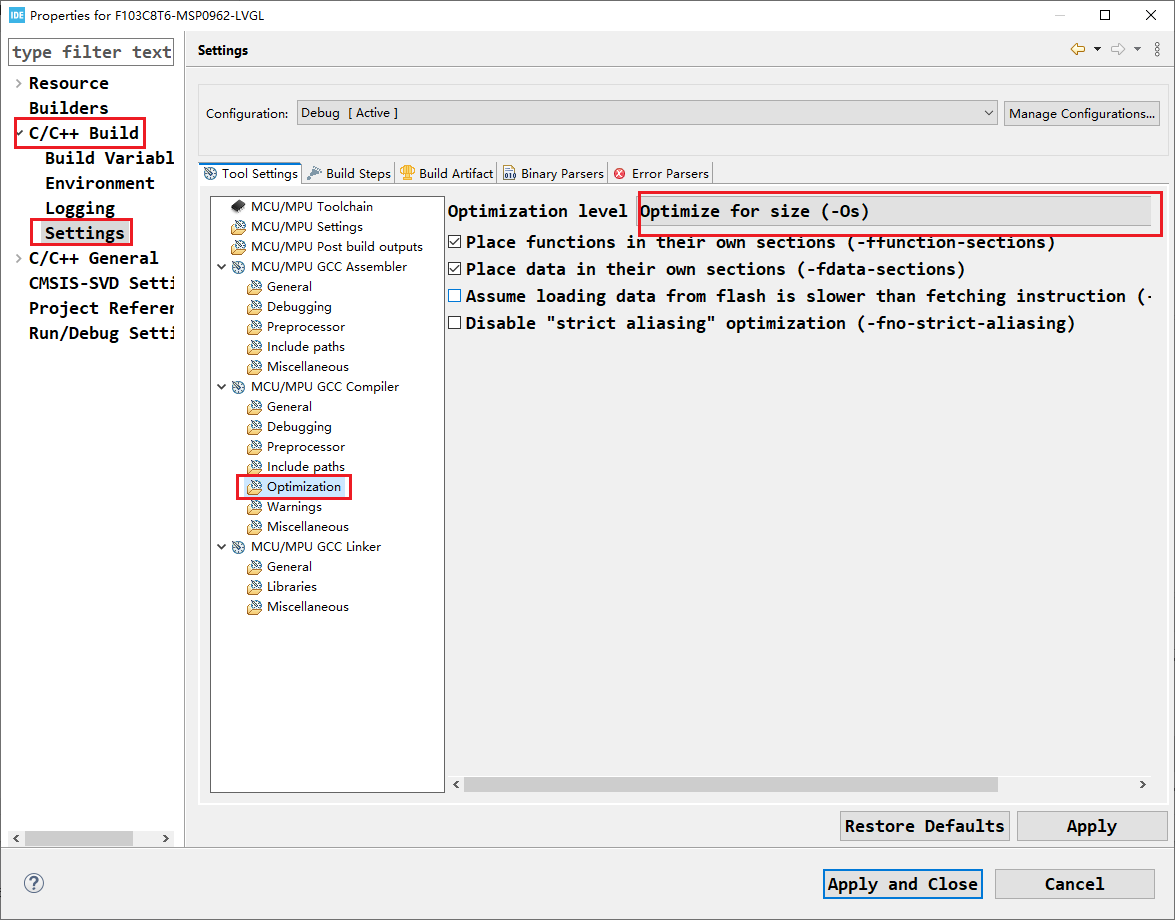Select CMSIS-SVD Settings tree item
1175x920 pixels.
point(101,283)
